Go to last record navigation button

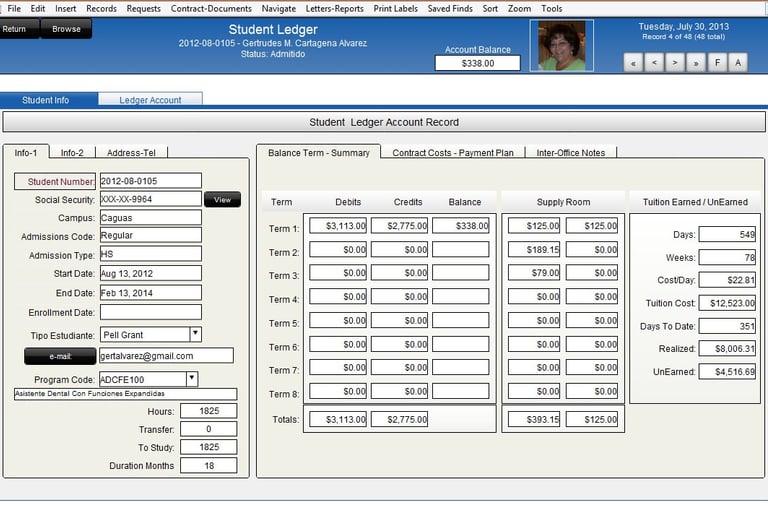click(x=696, y=63)
